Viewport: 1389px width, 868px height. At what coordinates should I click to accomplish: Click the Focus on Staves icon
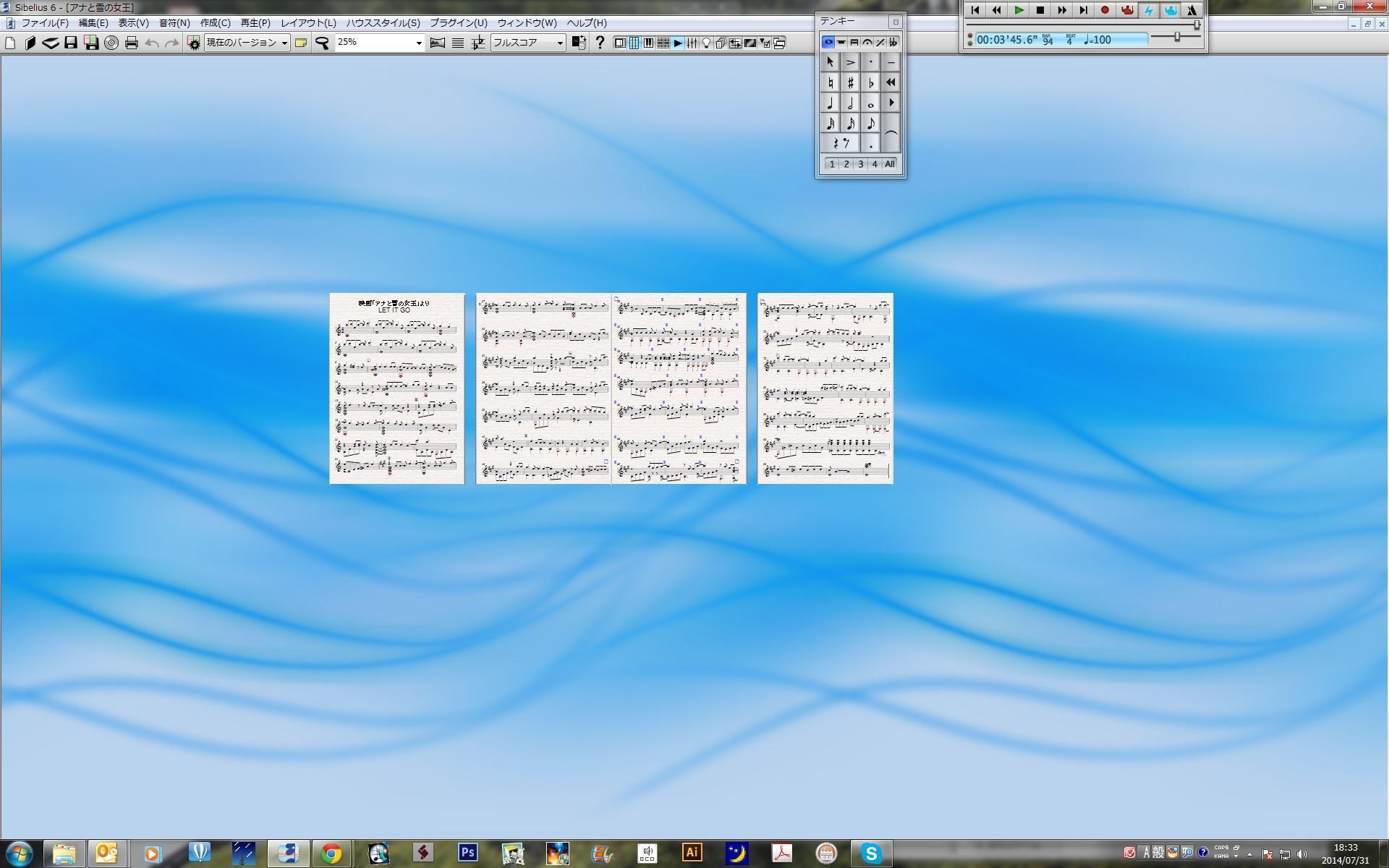click(457, 43)
